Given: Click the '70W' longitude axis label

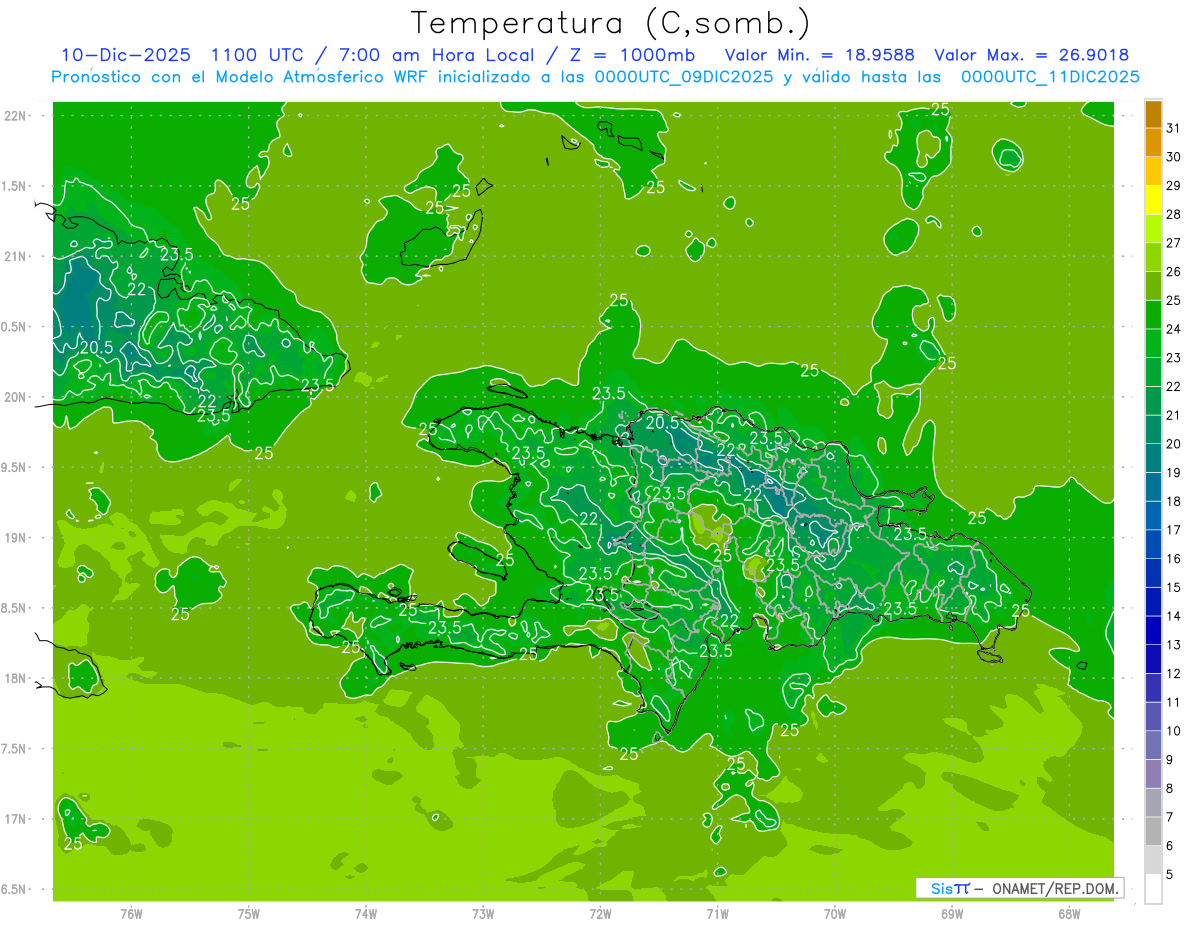Looking at the screenshot, I should coord(835,913).
